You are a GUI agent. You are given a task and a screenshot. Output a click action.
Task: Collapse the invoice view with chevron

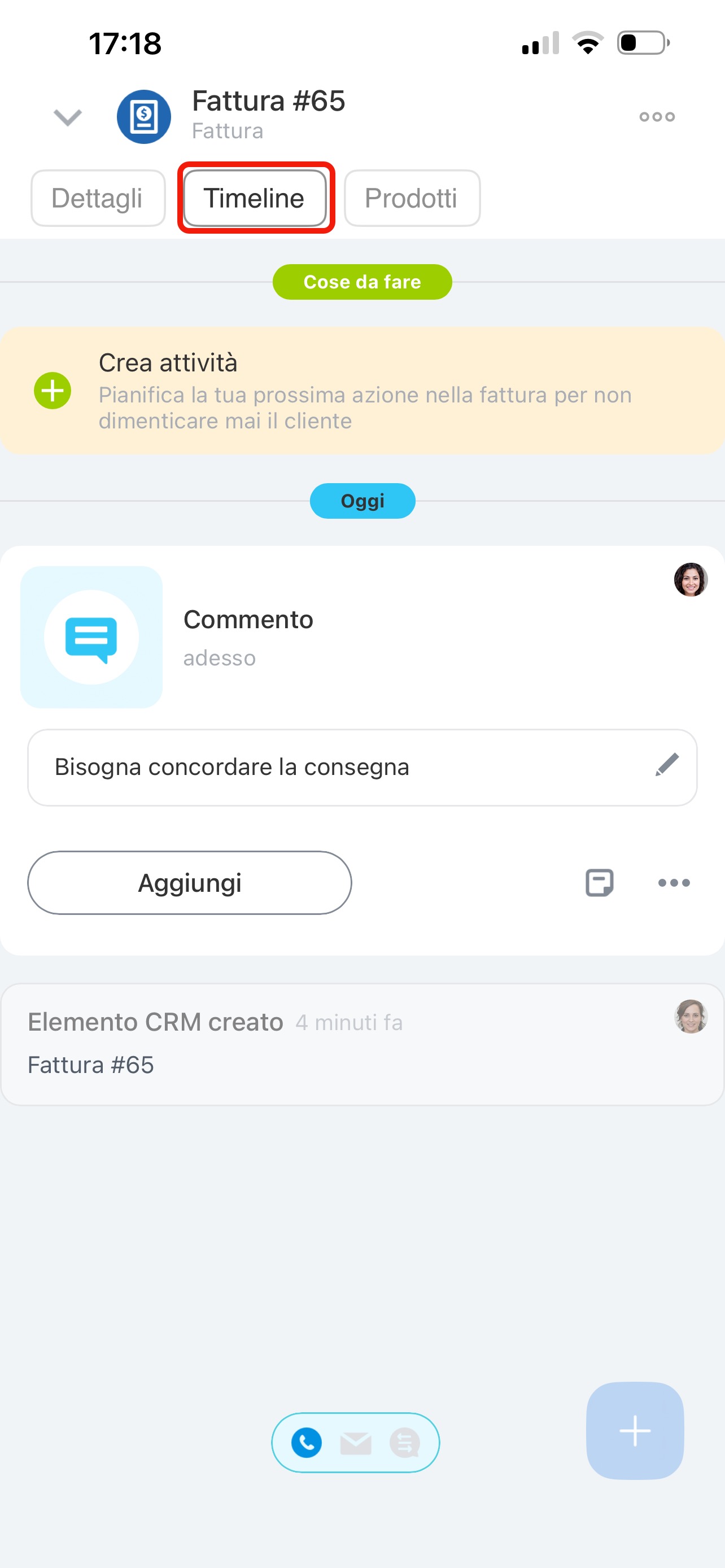click(68, 117)
